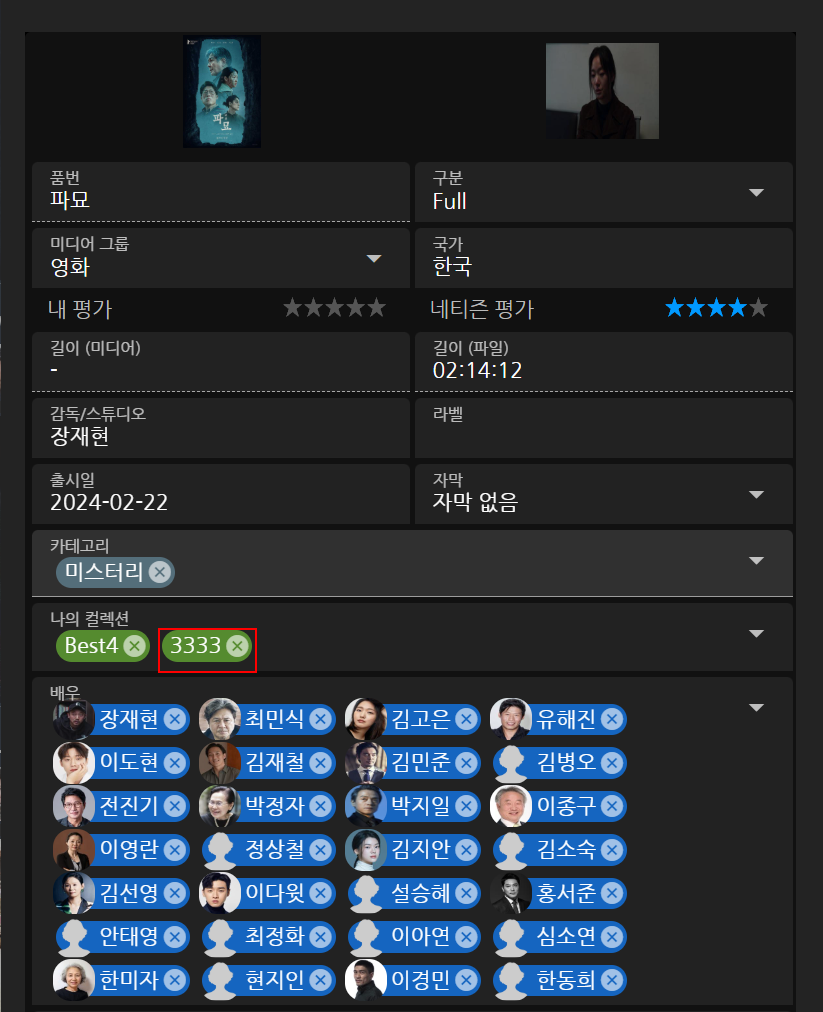This screenshot has height=1012, width=823.
Task: Click the 파묘 movie poster thumbnail
Action: (222, 92)
